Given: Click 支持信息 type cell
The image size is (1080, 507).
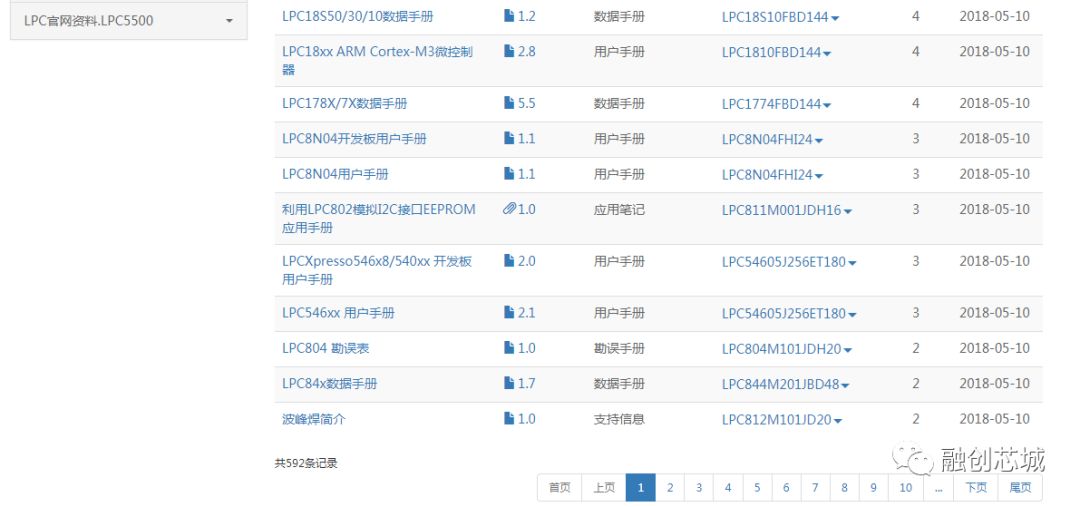Looking at the screenshot, I should pos(619,419).
